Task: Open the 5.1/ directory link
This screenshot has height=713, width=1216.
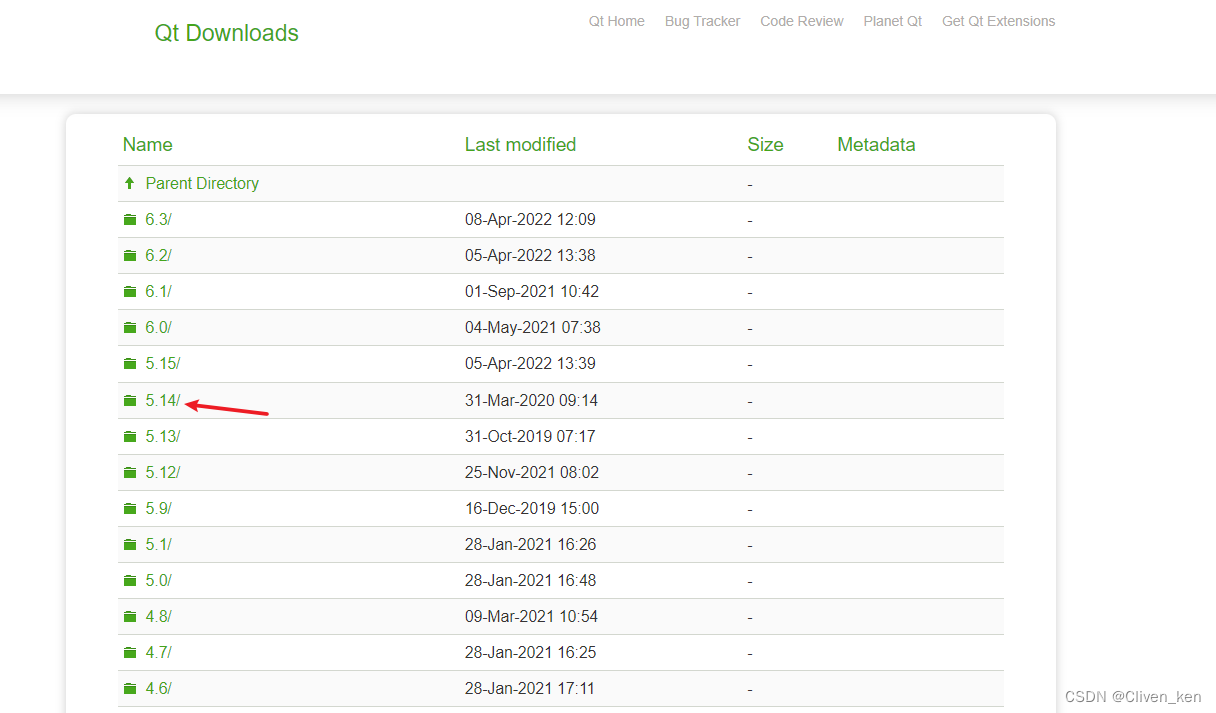Action: tap(159, 544)
